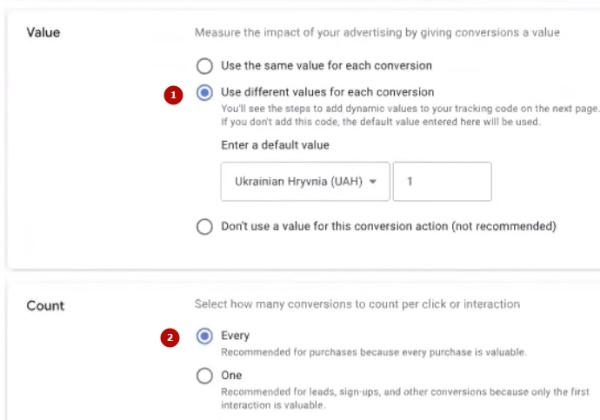
Task: Click the default value input field
Action: (442, 182)
